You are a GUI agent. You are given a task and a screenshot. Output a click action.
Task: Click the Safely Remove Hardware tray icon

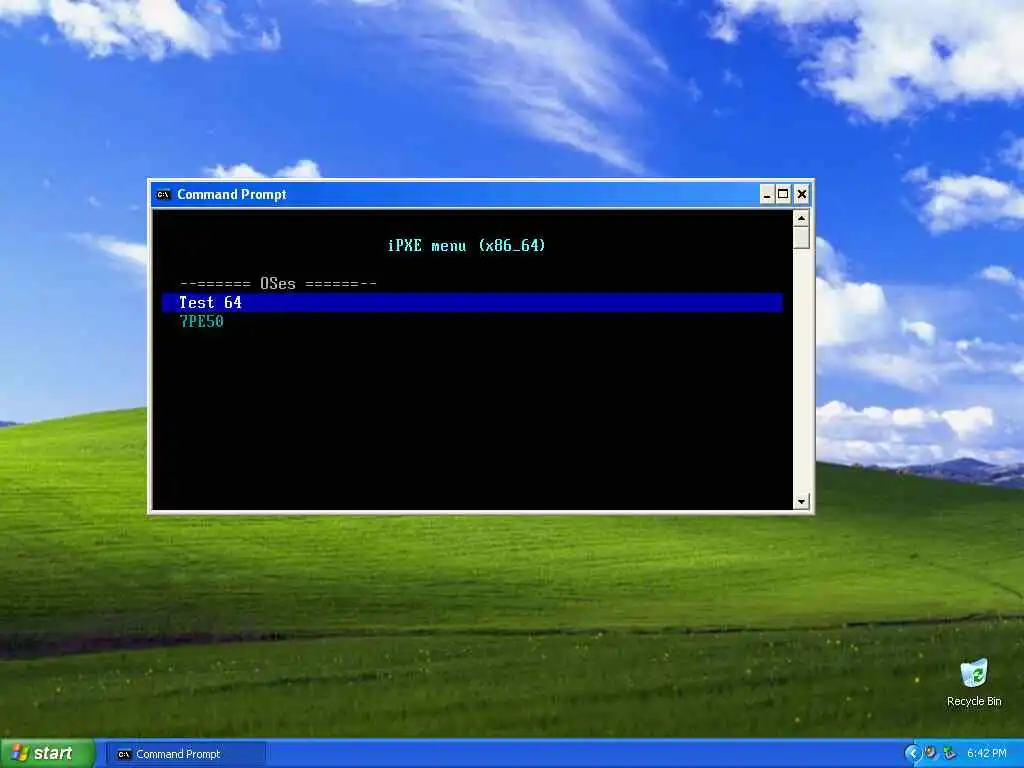tap(950, 754)
